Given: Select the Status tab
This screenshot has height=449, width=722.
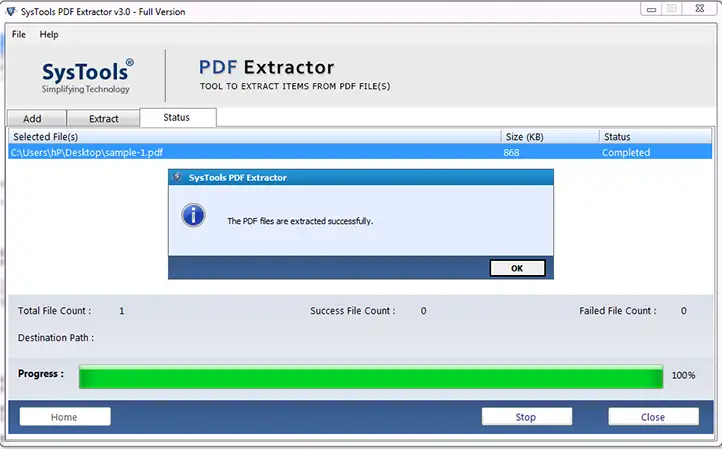Looking at the screenshot, I should pos(178,117).
